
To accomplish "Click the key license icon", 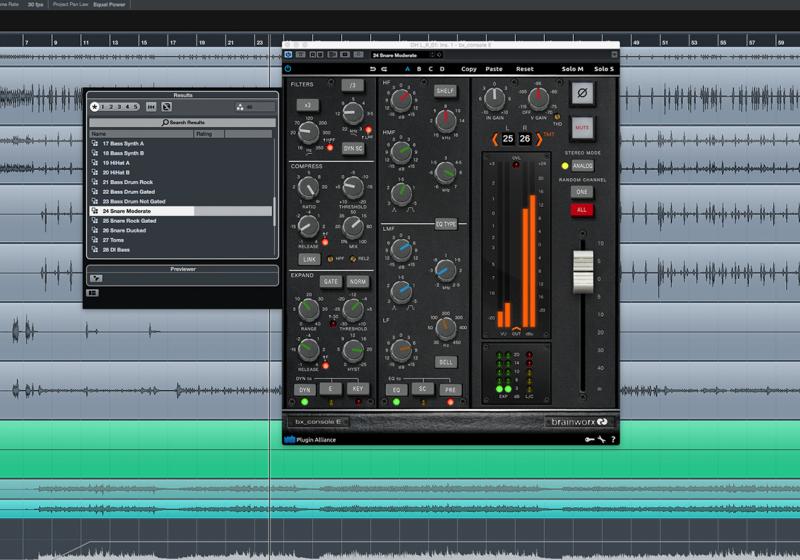I will pos(590,439).
